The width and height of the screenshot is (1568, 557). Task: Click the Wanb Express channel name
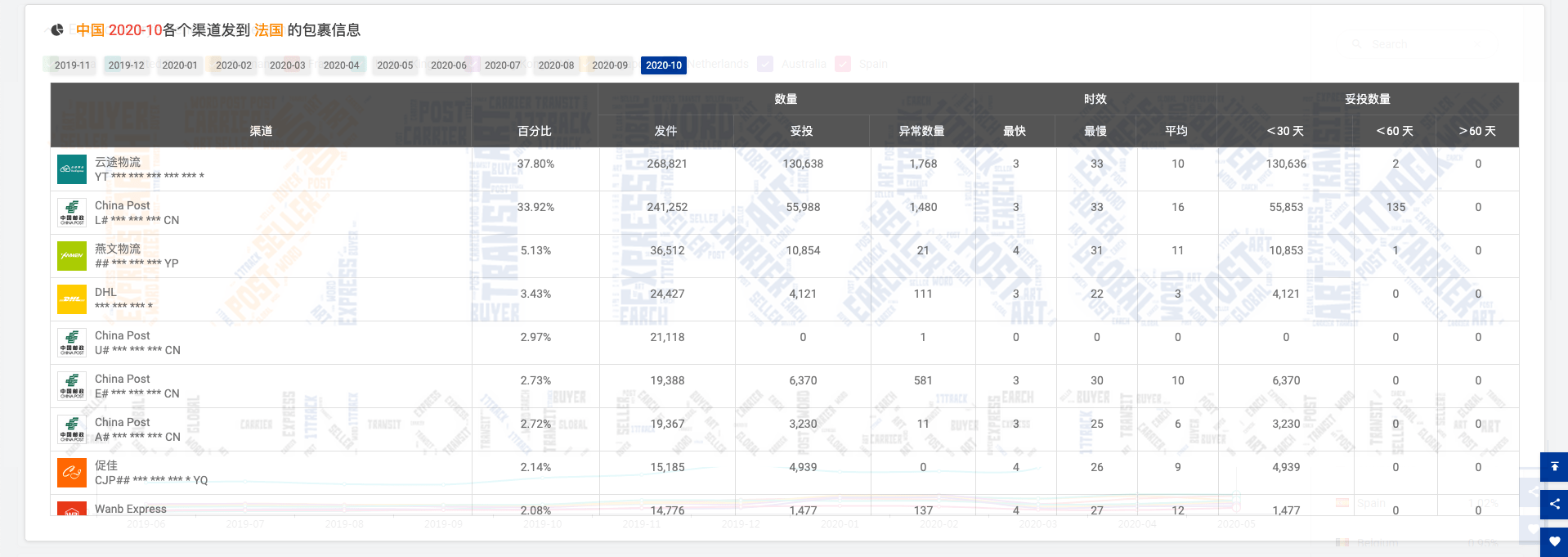[x=131, y=509]
